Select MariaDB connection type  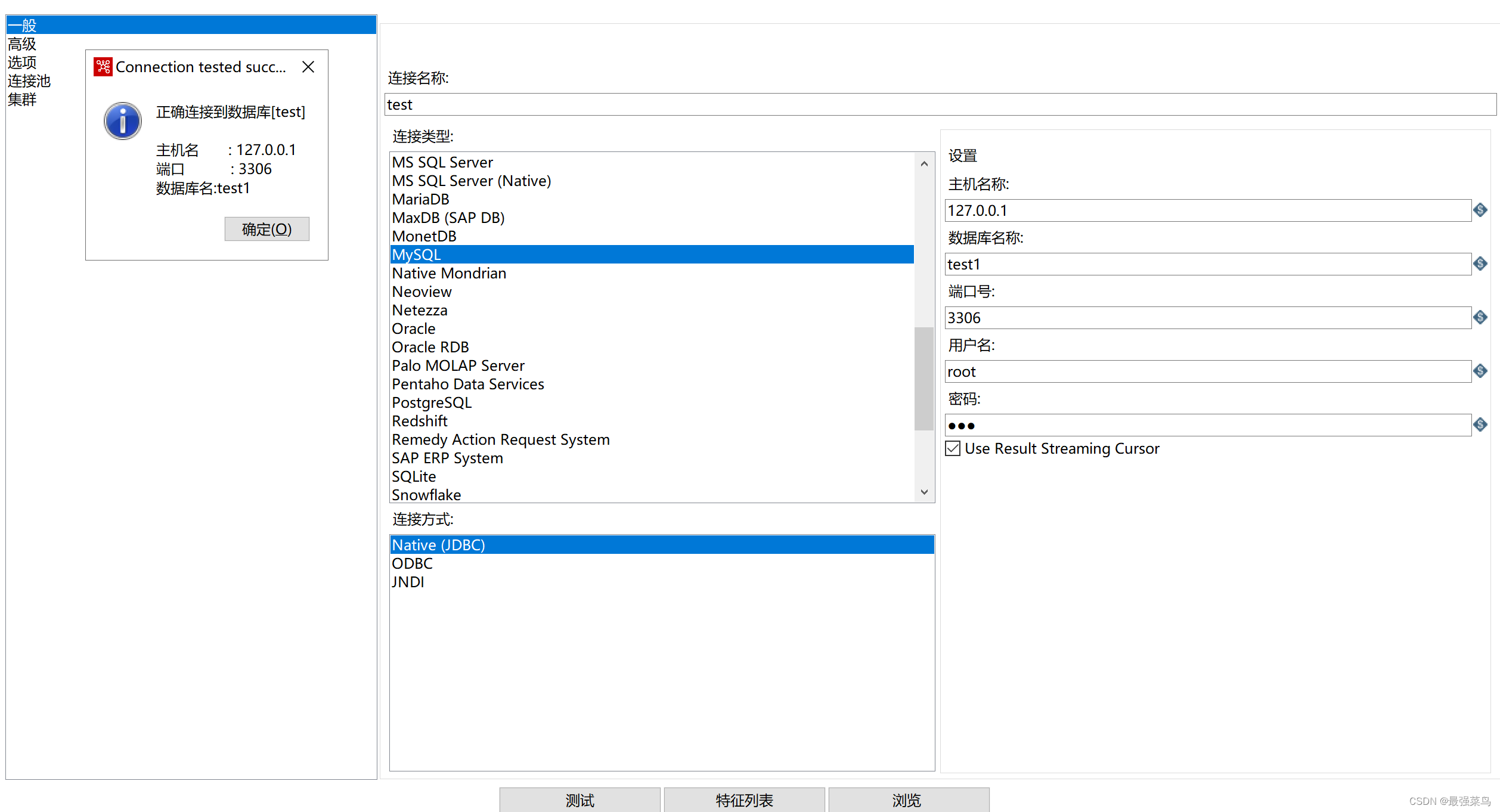(652, 199)
